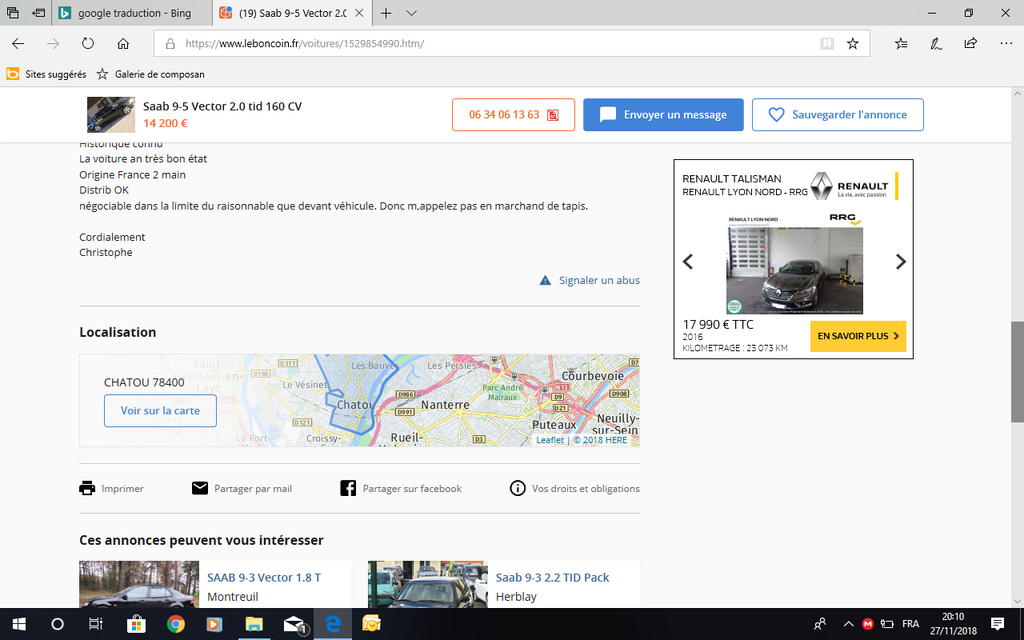Open Edge settings and more menu
Screen dimensions: 1024x640
tap(1006, 44)
